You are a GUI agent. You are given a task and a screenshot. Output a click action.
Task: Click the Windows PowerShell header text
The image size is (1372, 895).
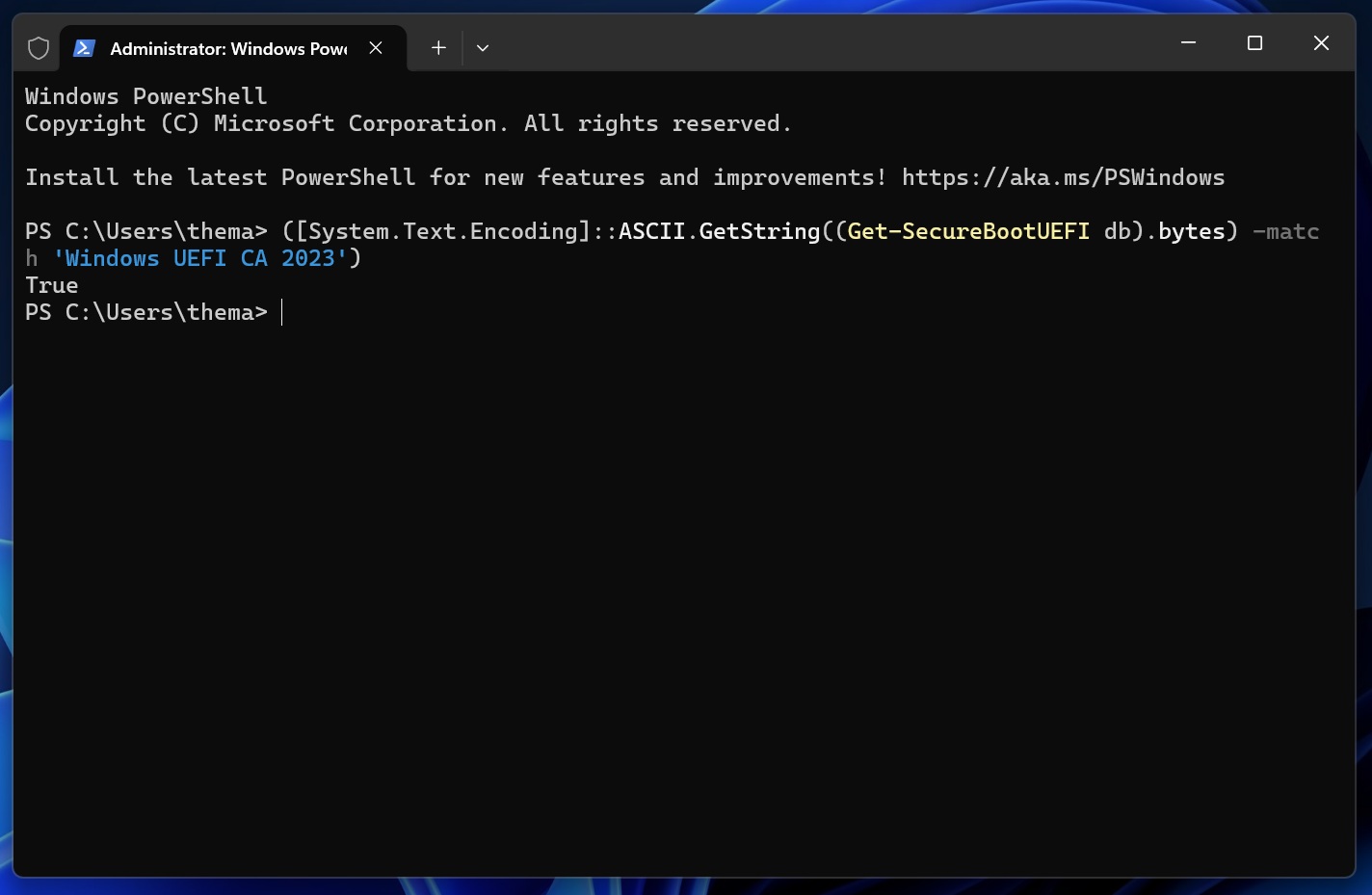point(145,95)
